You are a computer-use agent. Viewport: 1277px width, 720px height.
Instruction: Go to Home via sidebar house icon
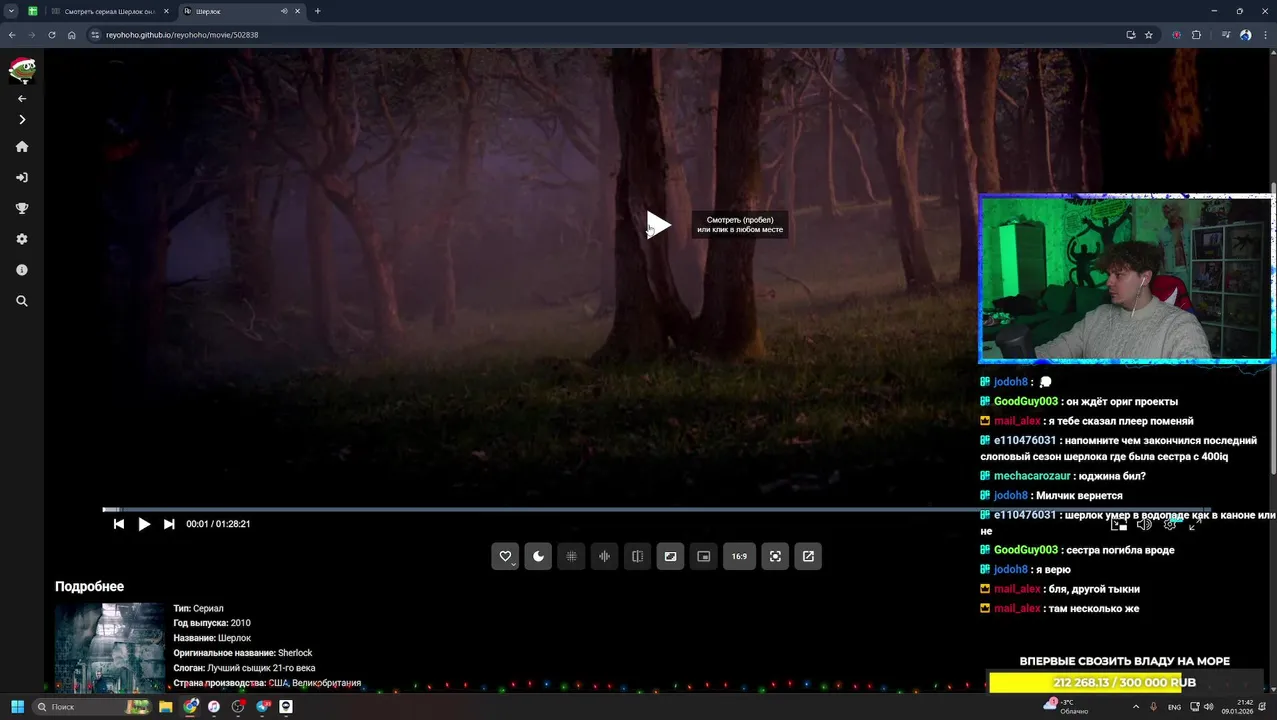pyautogui.click(x=22, y=147)
